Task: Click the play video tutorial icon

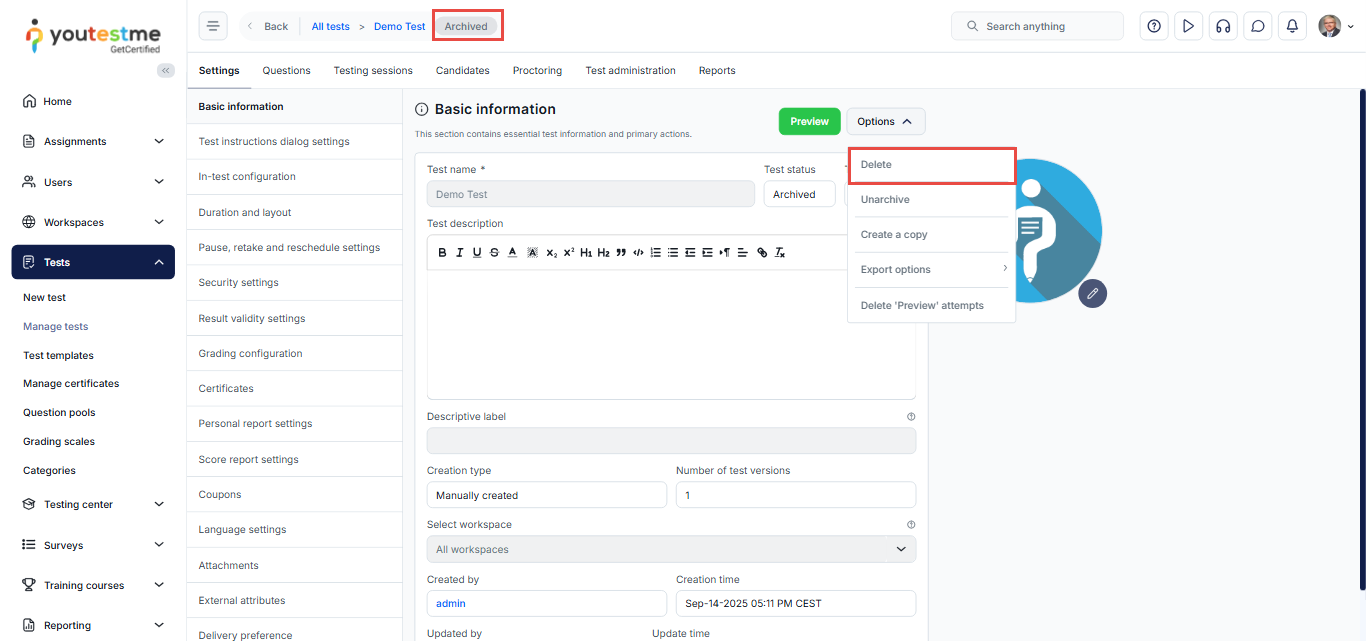Action: pyautogui.click(x=1188, y=27)
